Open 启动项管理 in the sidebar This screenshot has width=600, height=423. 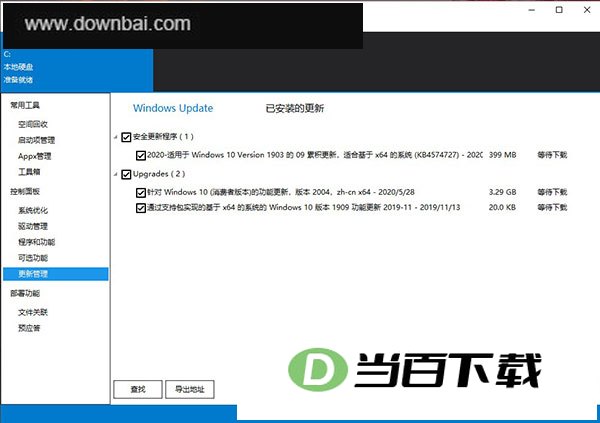pos(36,140)
